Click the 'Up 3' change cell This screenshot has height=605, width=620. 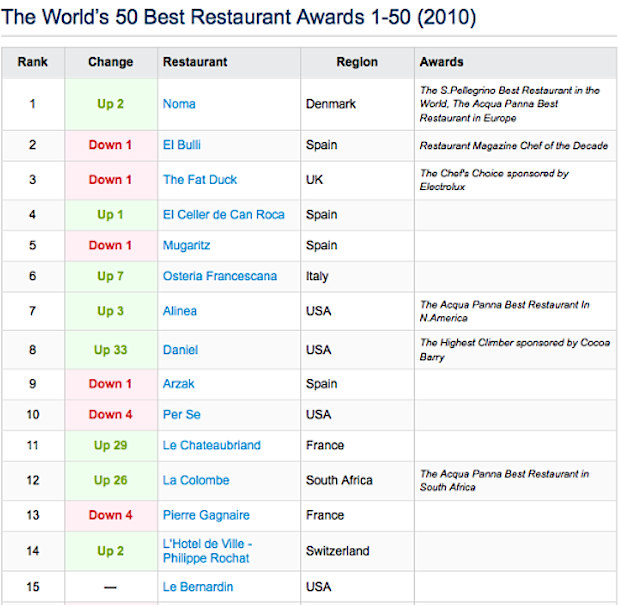point(111,311)
